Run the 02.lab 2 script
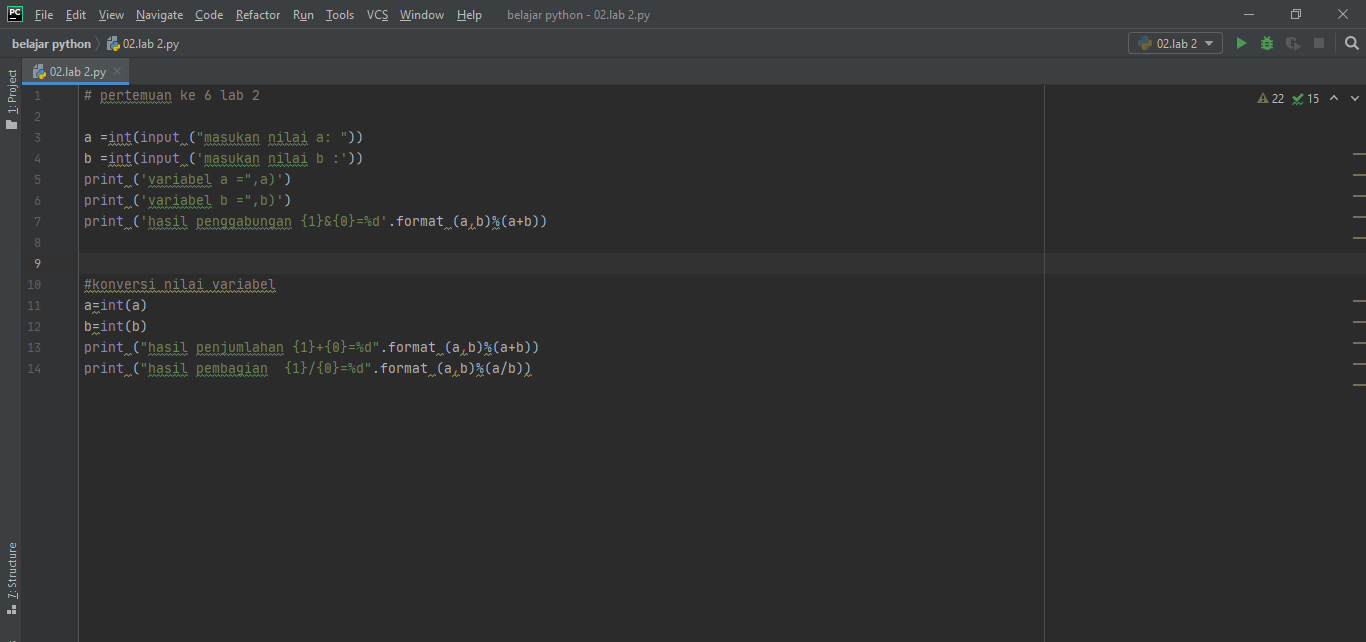1366x642 pixels. click(1241, 43)
